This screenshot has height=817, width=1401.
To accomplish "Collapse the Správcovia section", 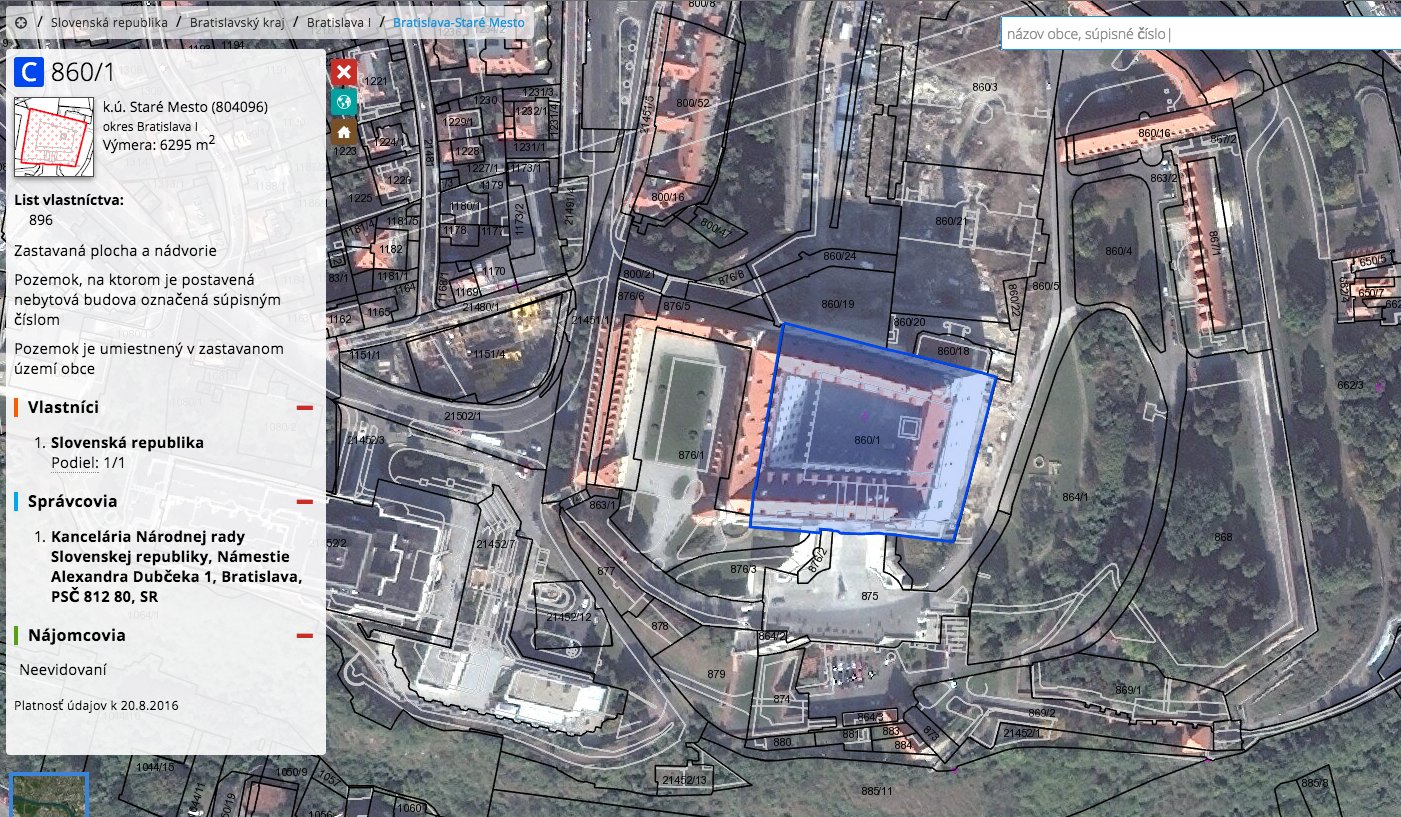I will [305, 502].
